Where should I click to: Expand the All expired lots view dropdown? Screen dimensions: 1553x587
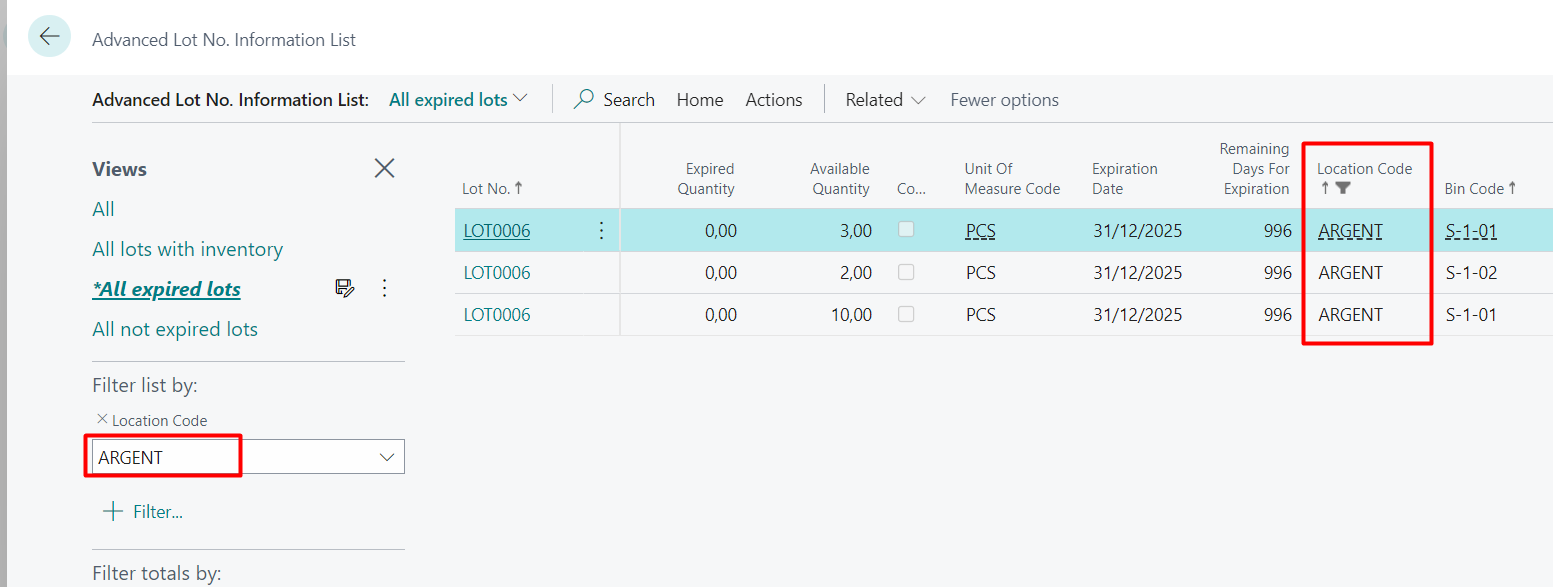click(x=519, y=99)
